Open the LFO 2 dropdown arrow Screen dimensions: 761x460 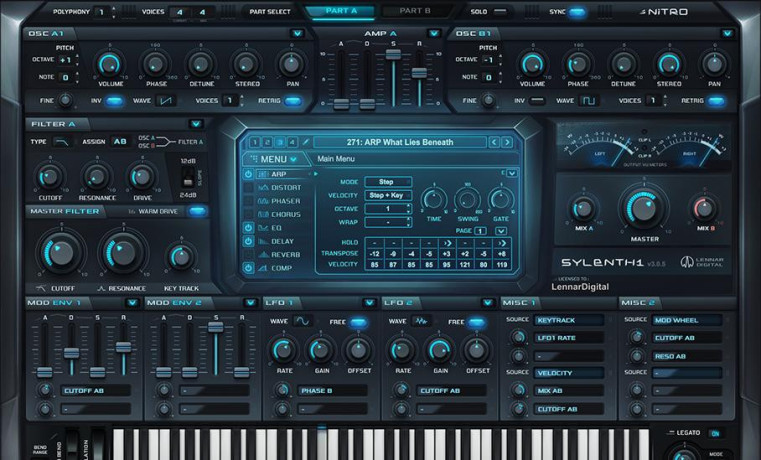[488, 303]
